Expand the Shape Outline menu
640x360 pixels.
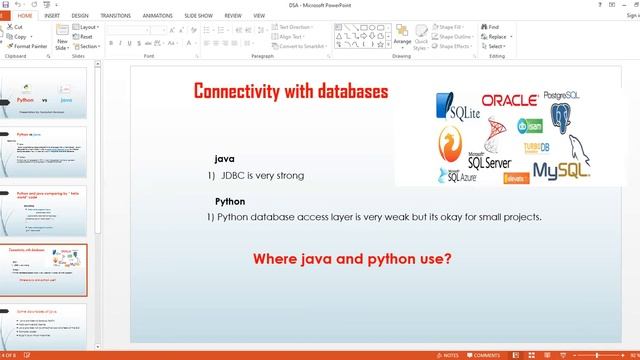point(453,37)
